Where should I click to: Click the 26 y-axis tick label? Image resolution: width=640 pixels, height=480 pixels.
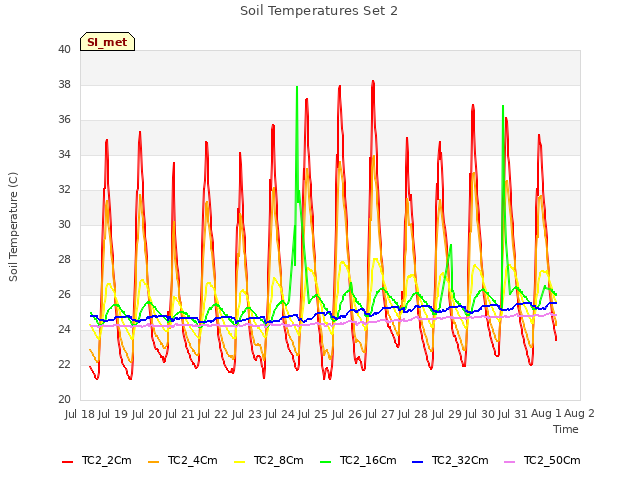(64, 295)
